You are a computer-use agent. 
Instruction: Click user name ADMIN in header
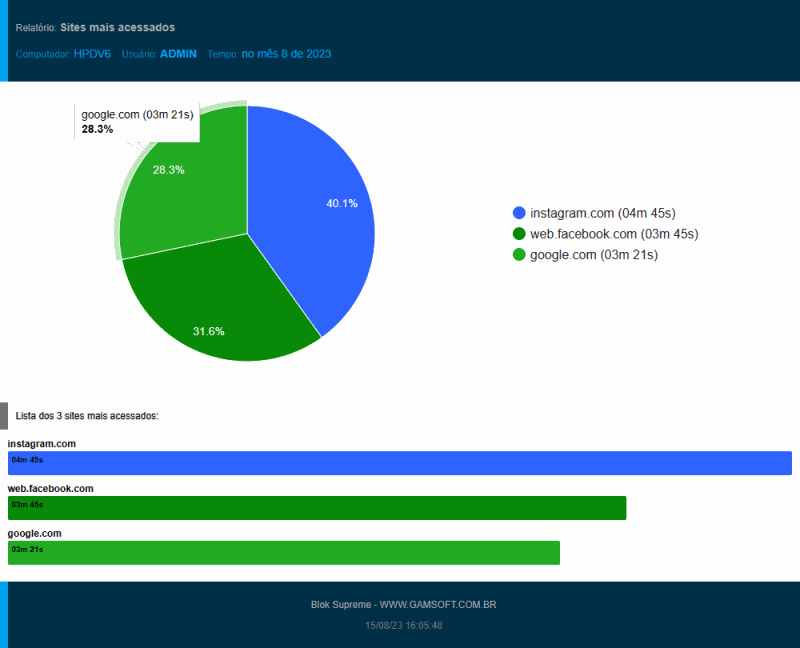[x=178, y=54]
